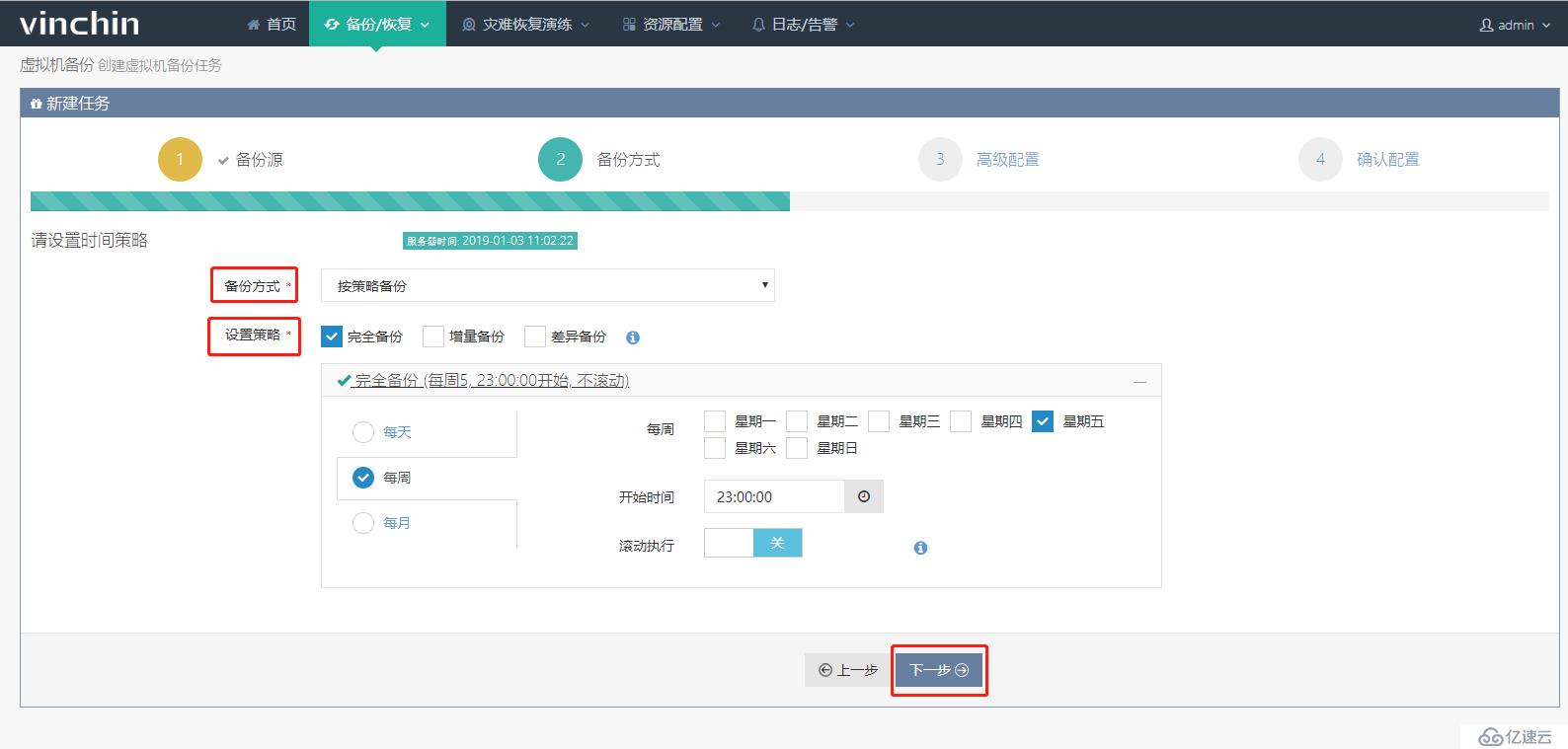Click server time label 2019-01-03
Image resolution: width=1568 pixels, height=749 pixels.
pos(490,241)
